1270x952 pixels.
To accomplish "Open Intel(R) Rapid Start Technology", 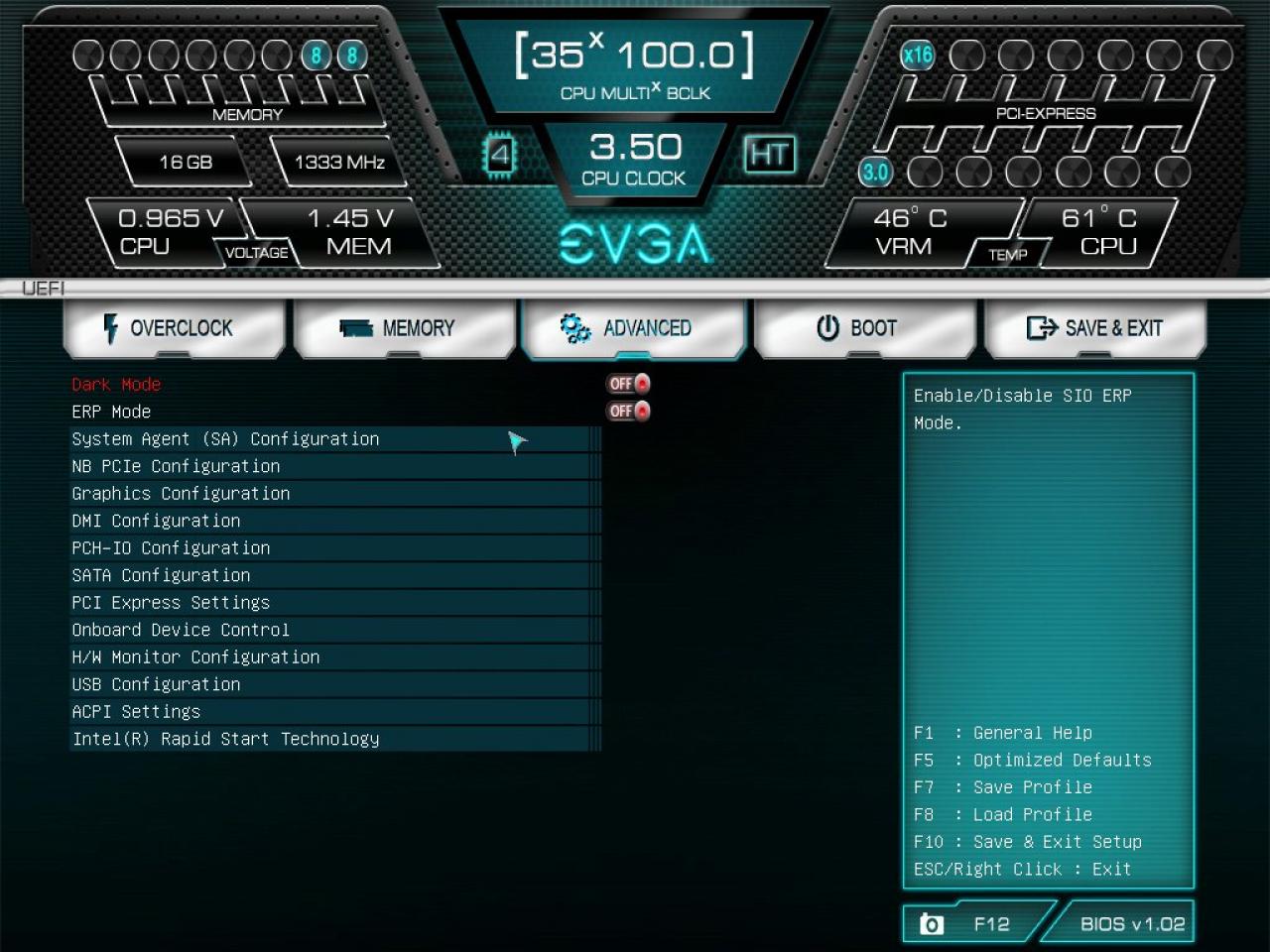I will (x=335, y=739).
